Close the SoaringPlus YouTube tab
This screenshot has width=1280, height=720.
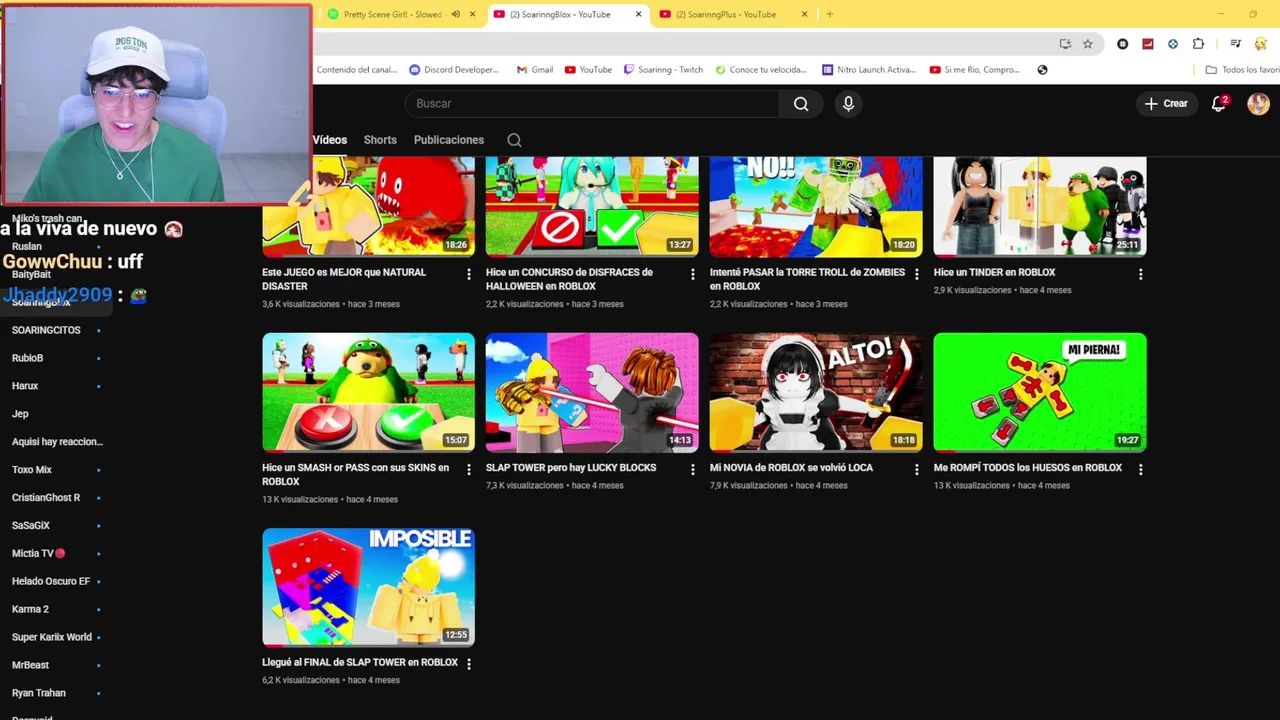(x=804, y=14)
